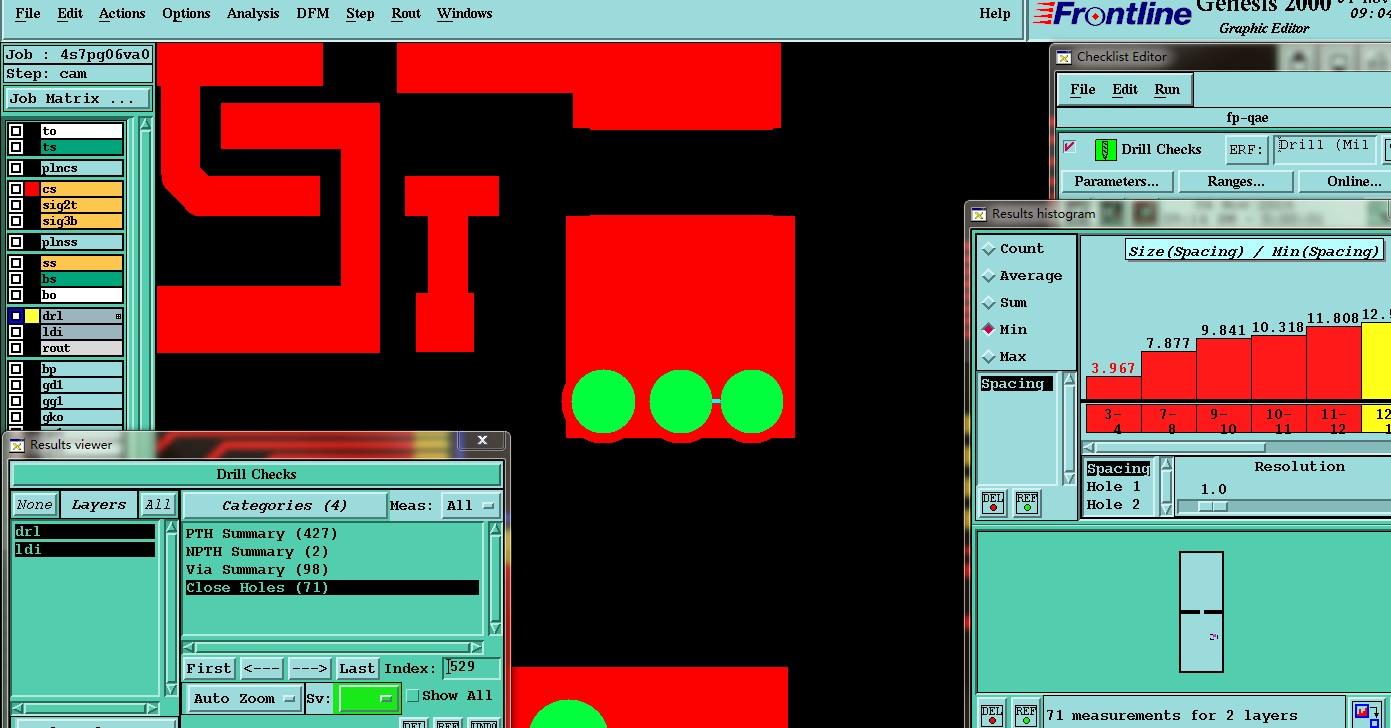The width and height of the screenshot is (1391, 728).
Task: Click the previous result arrow button
Action: (262, 669)
